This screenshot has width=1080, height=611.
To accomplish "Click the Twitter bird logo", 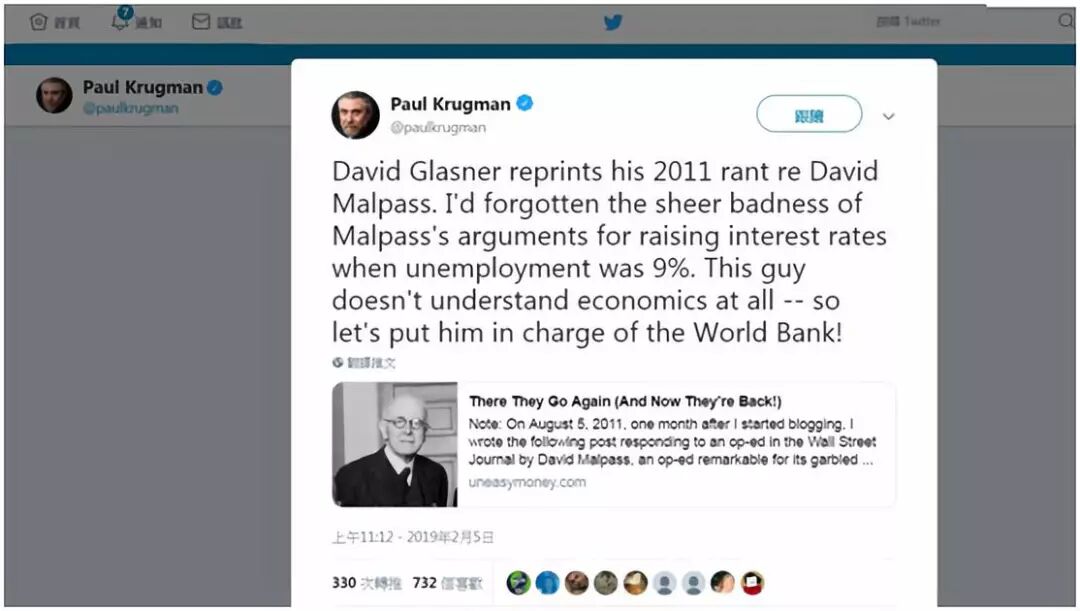I will (613, 22).
